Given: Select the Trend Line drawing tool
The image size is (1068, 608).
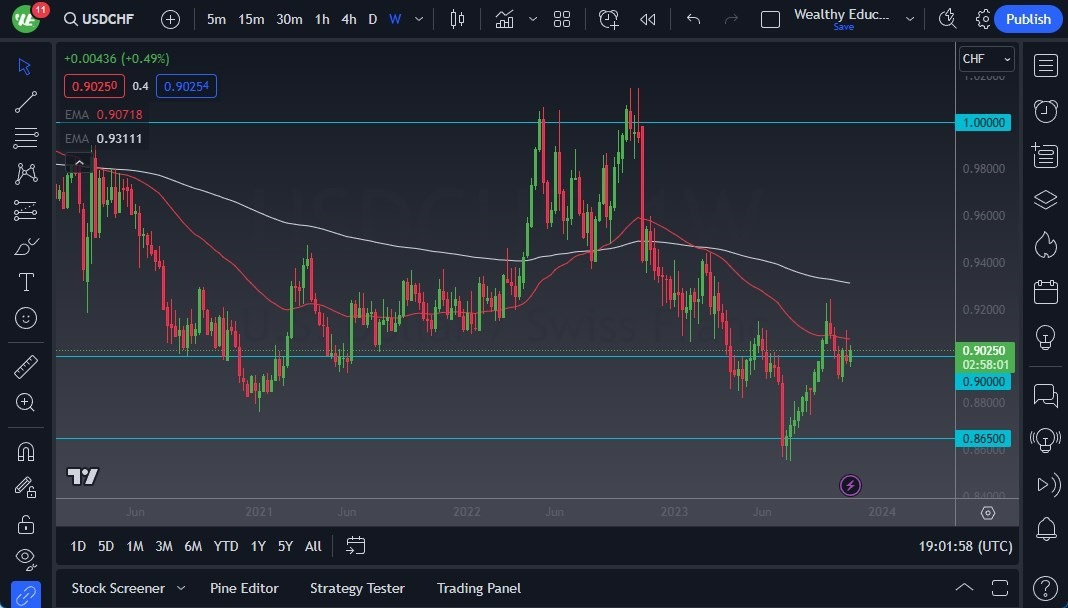Looking at the screenshot, I should coord(26,102).
